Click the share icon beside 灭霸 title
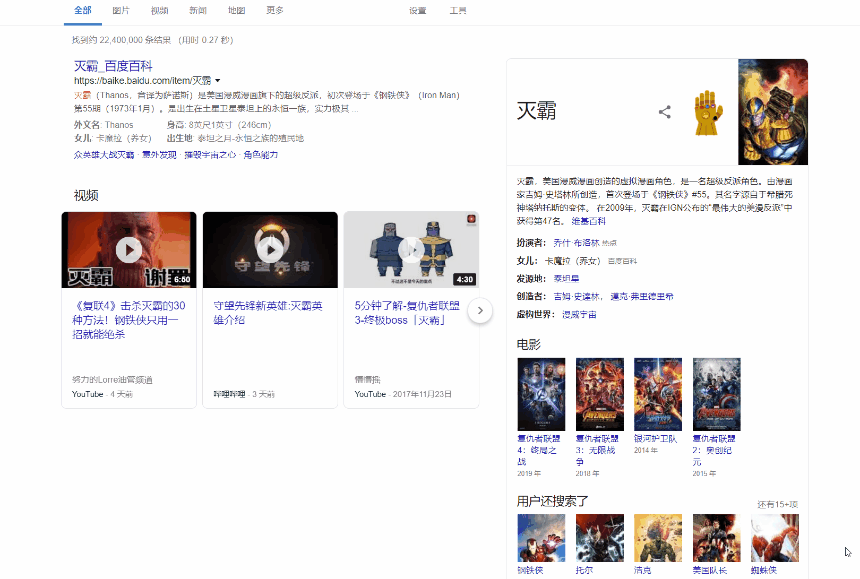 coord(665,112)
